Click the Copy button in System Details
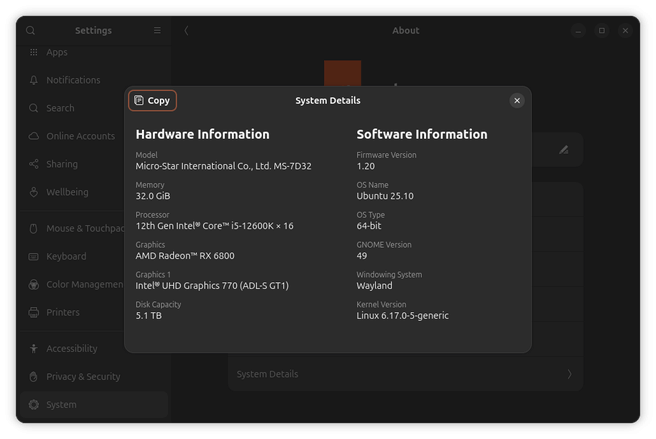 coord(152,100)
